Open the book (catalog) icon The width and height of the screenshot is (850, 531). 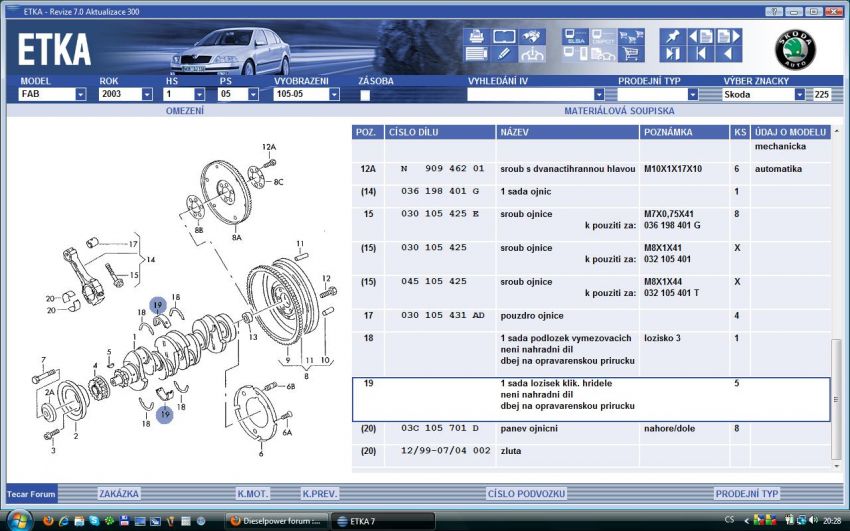(504, 36)
